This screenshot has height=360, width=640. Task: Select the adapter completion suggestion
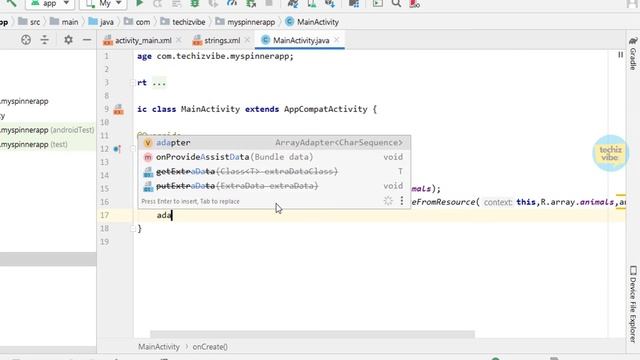pos(274,142)
